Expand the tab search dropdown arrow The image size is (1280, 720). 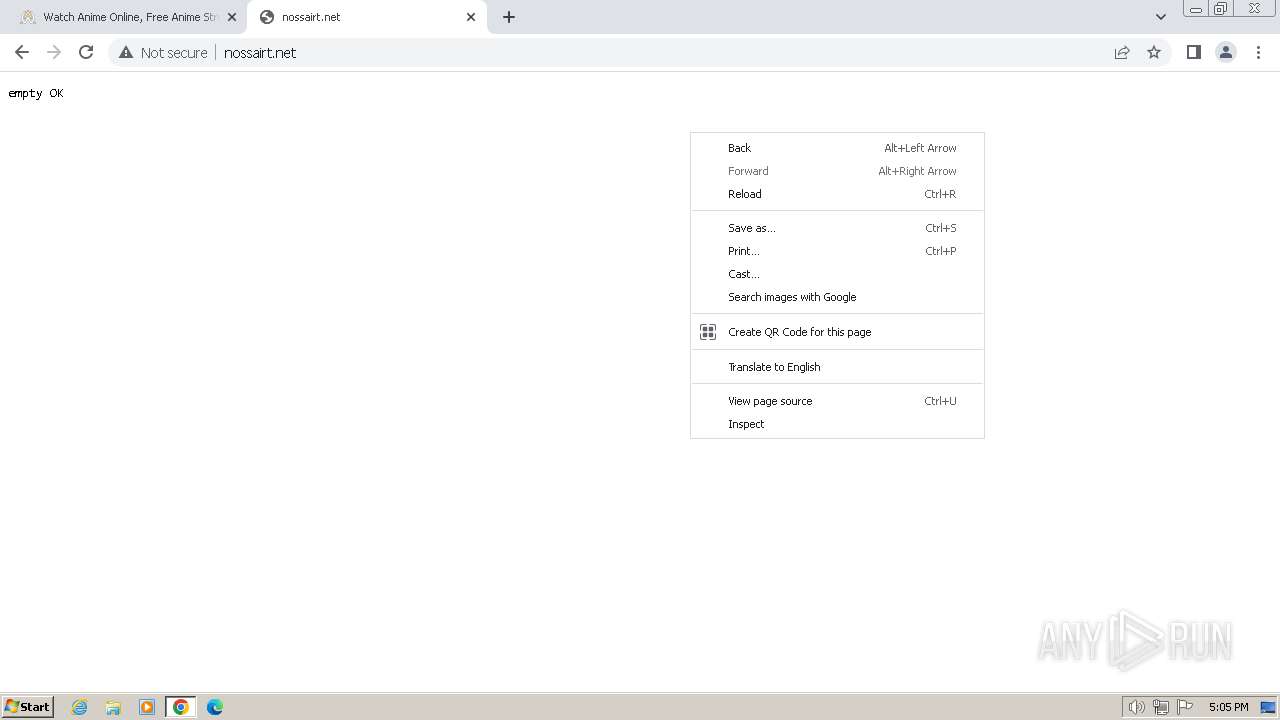(x=1160, y=17)
